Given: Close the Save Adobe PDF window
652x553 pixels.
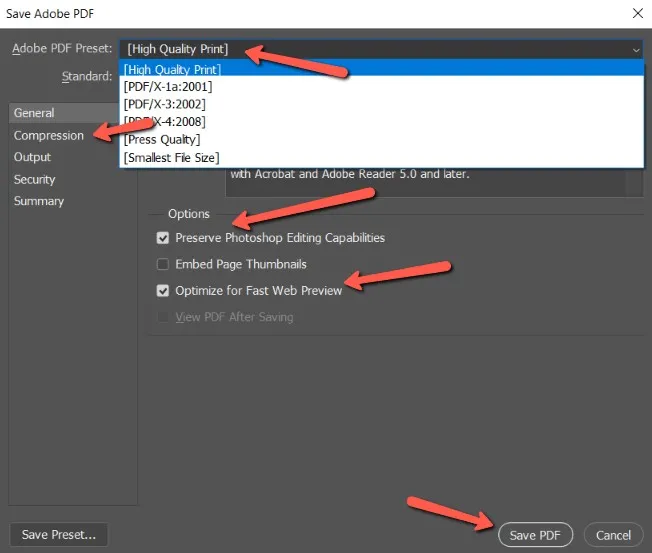Looking at the screenshot, I should click(x=637, y=13).
